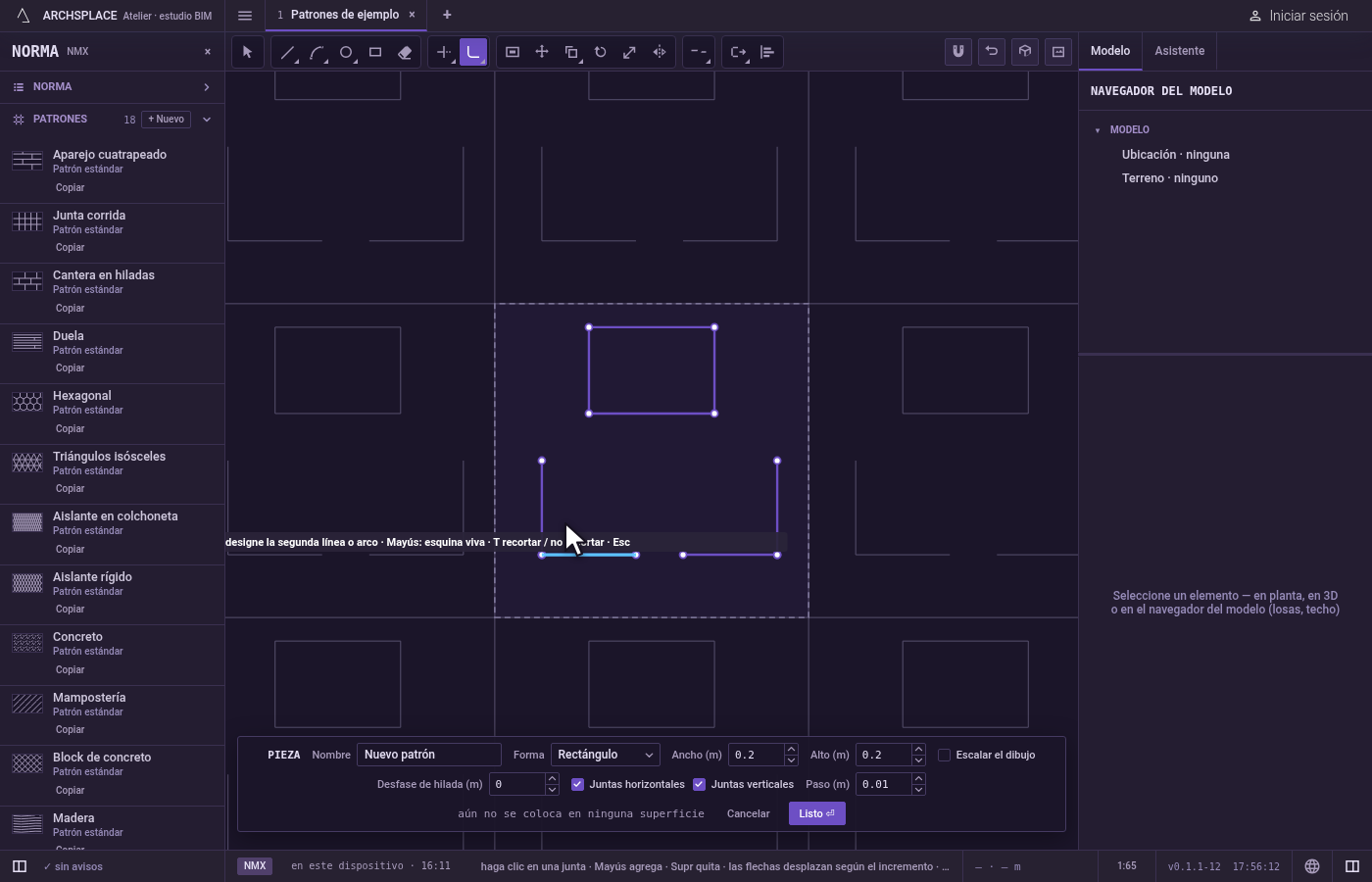
Task: Select the Mirror tool
Action: pyautogui.click(x=660, y=52)
